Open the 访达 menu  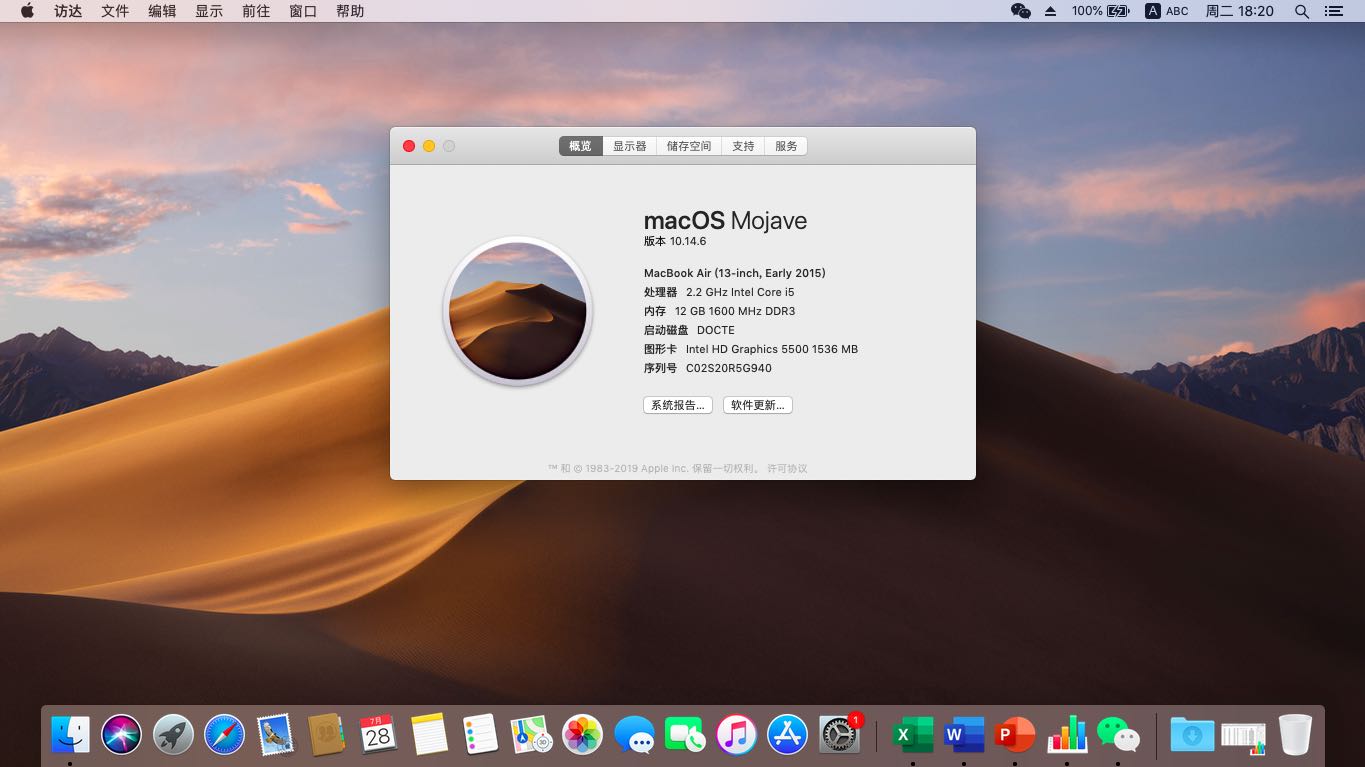point(68,11)
